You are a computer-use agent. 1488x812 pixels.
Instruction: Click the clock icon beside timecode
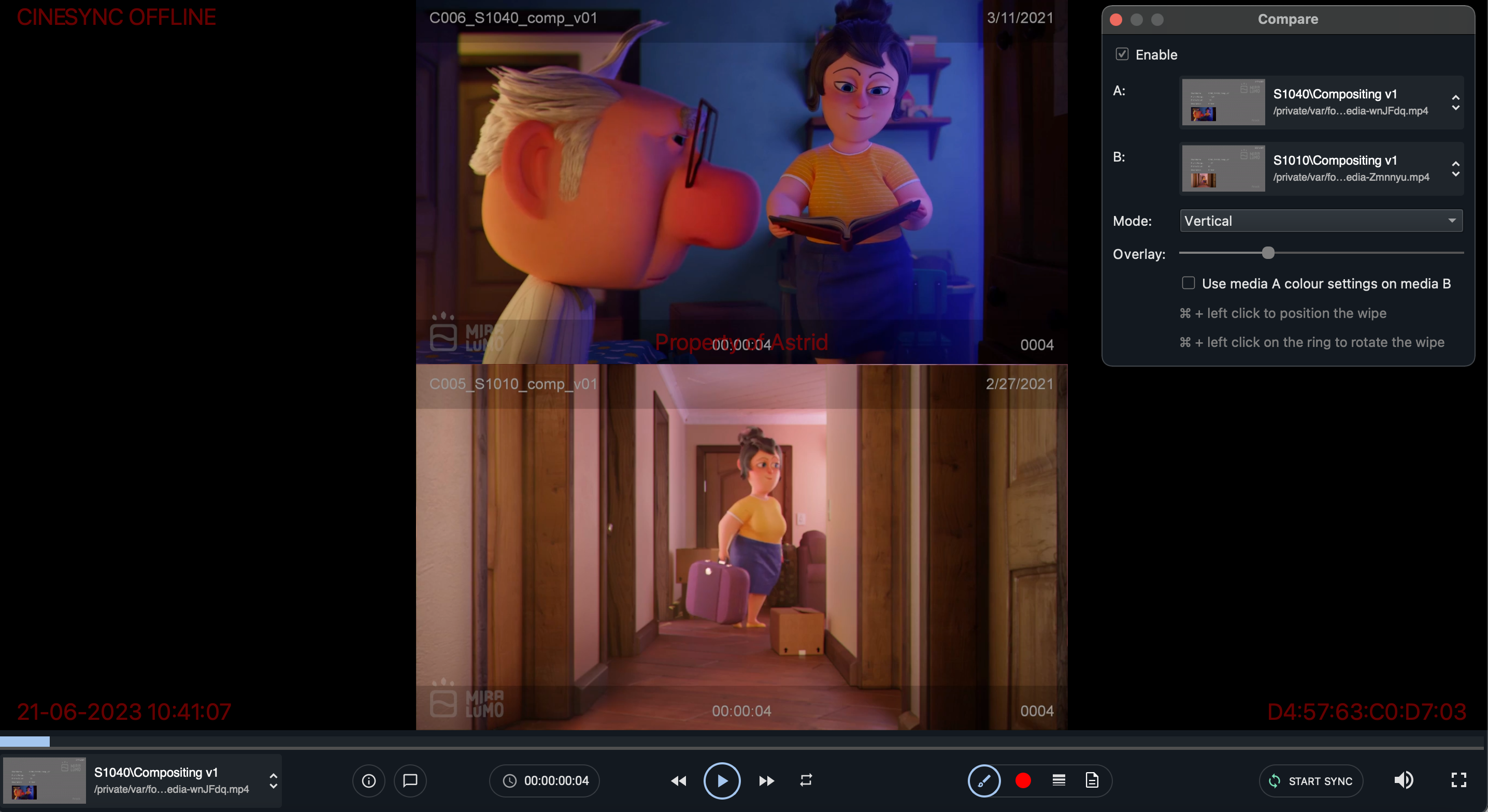[509, 781]
